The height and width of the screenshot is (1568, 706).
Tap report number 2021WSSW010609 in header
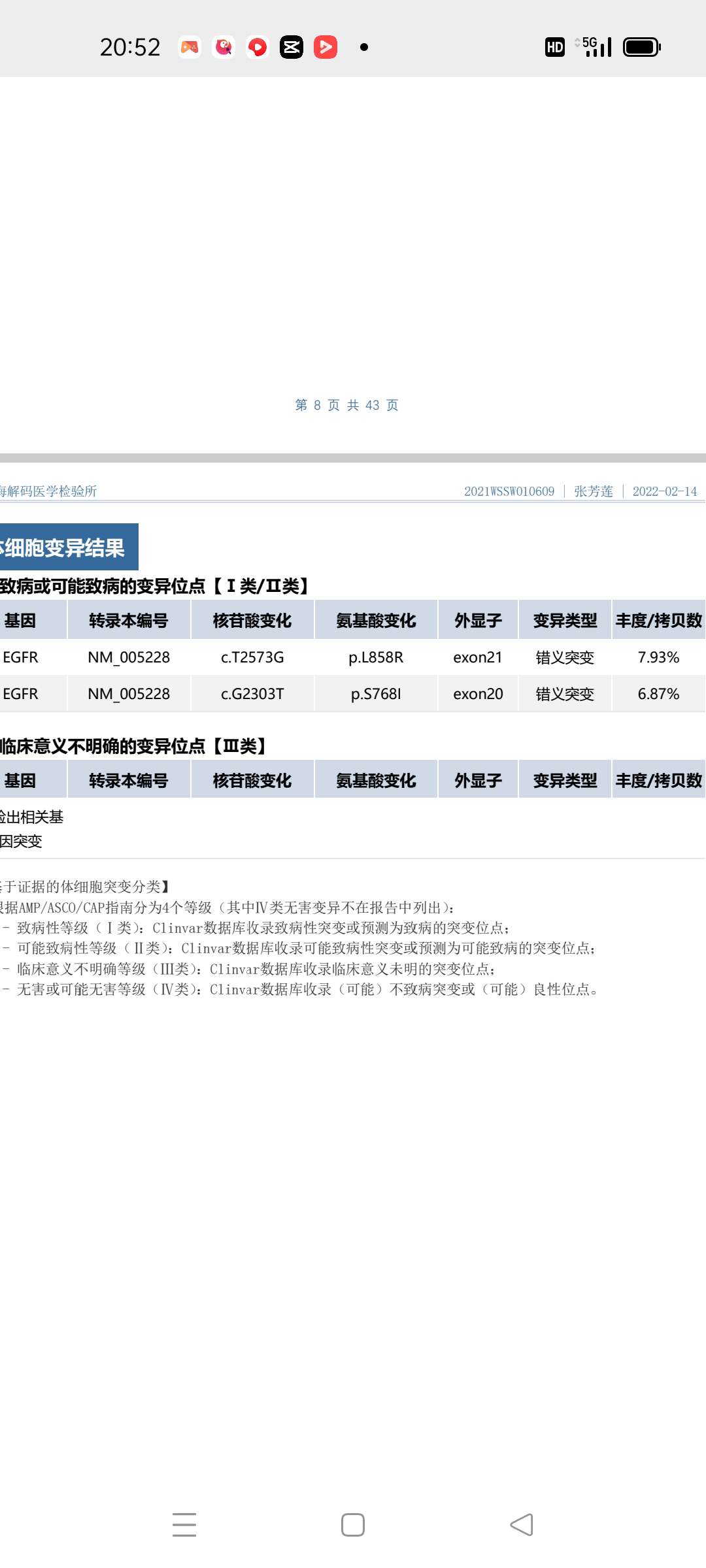(x=509, y=491)
